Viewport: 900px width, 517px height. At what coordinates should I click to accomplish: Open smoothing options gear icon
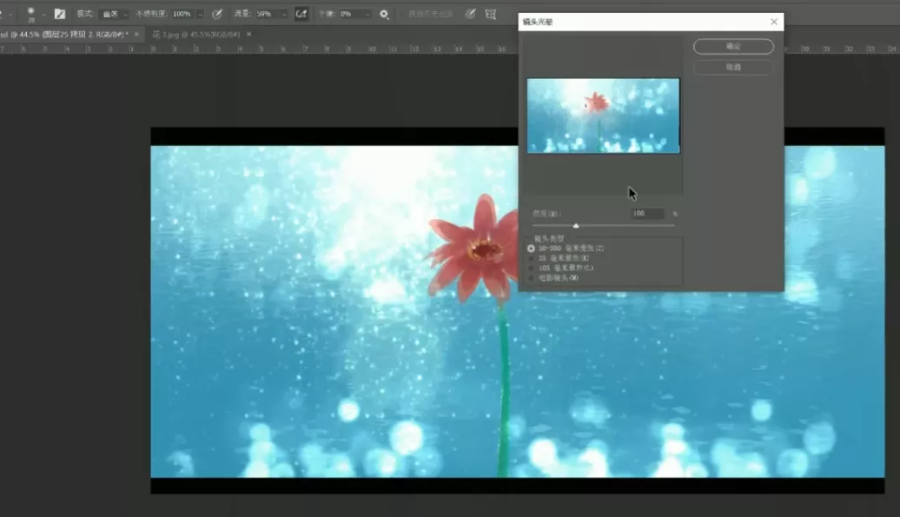point(383,14)
